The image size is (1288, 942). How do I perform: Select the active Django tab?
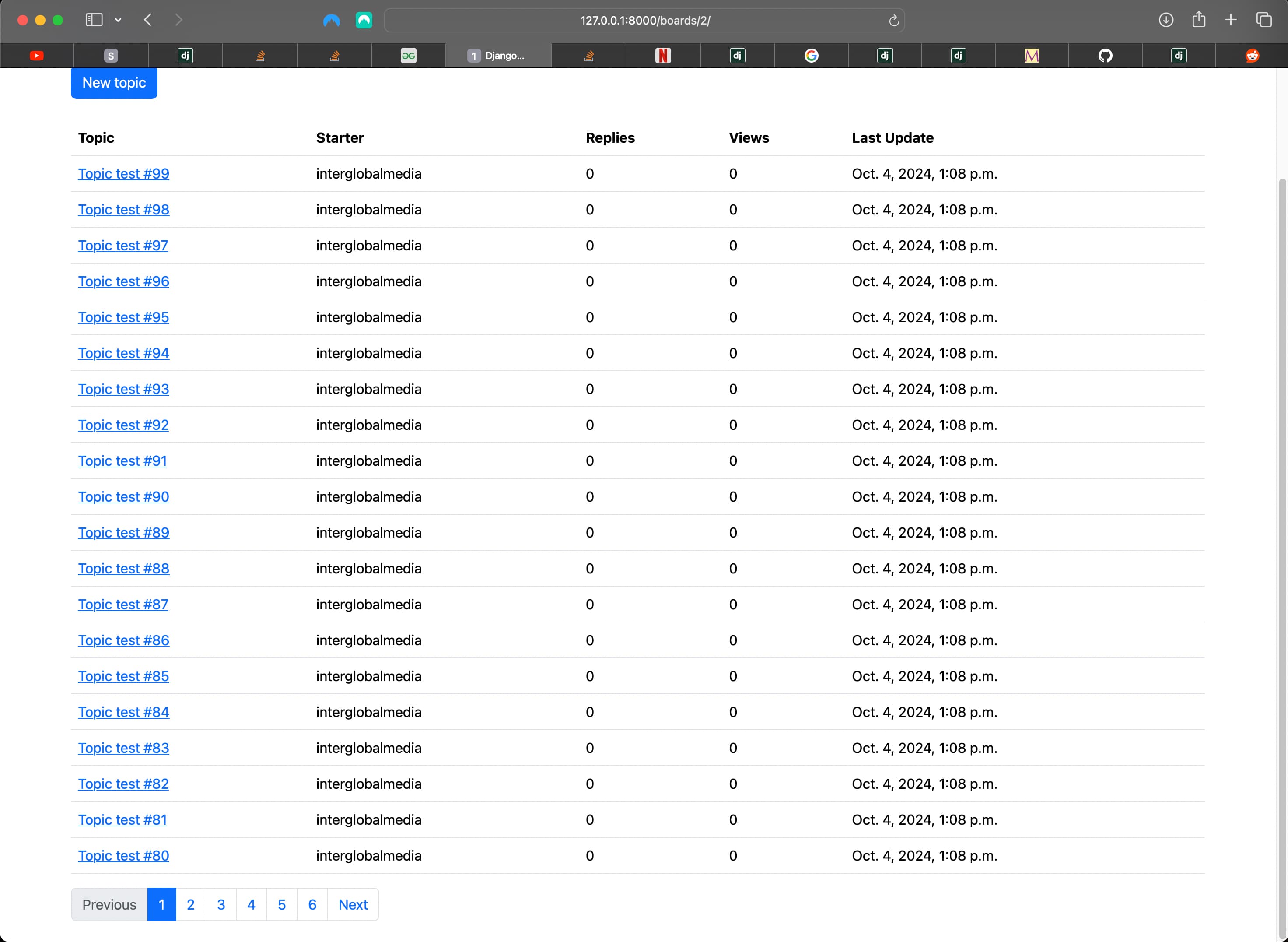point(498,55)
